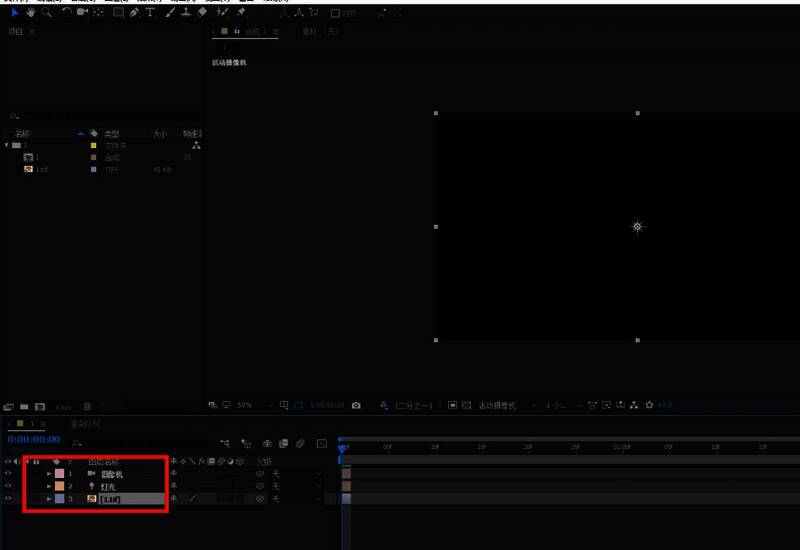Viewport: 800px width, 550px height.
Task: Click the preview time in viewer footer
Action: point(327,405)
